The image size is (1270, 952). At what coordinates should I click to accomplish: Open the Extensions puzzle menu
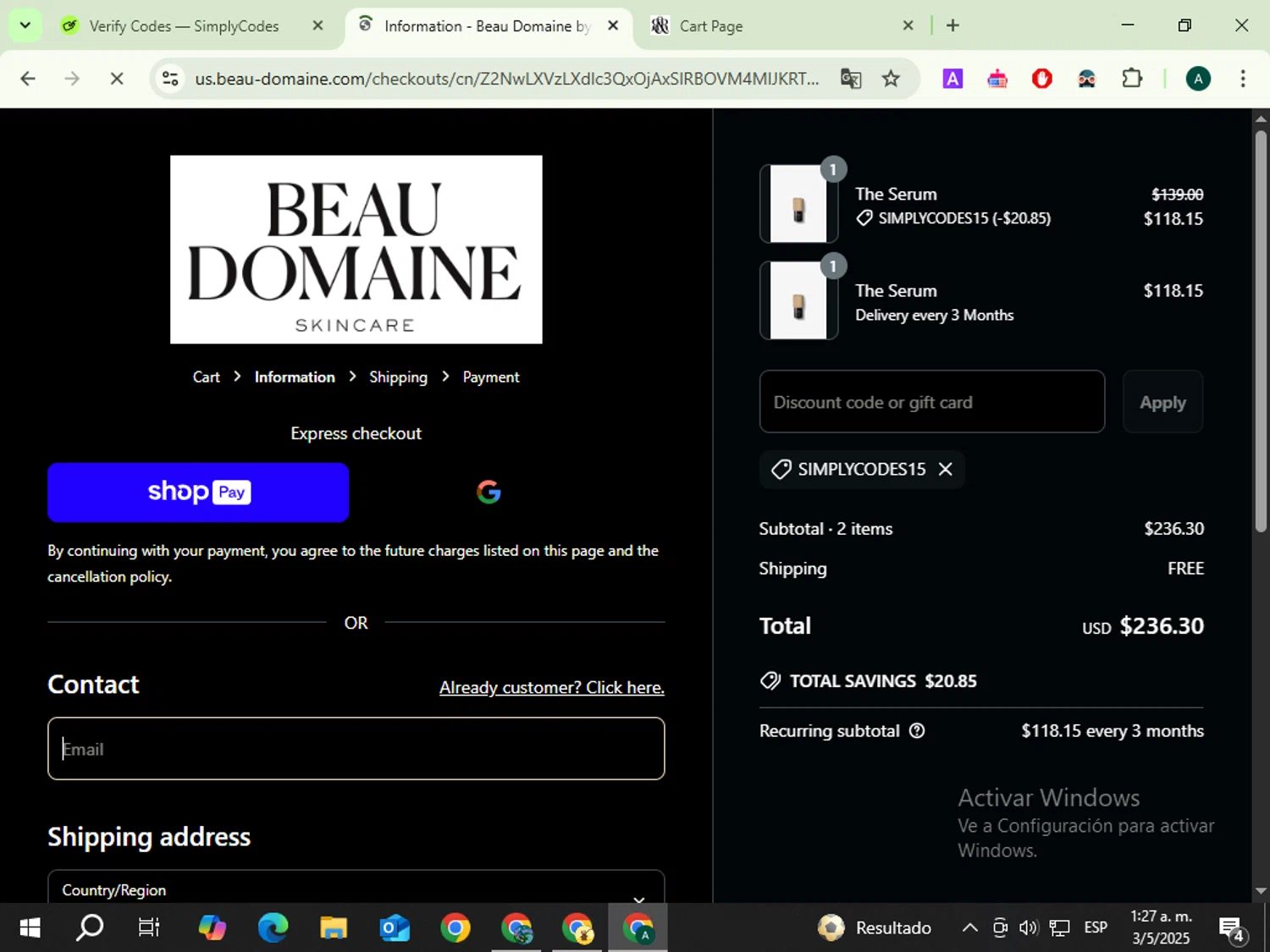1132,79
